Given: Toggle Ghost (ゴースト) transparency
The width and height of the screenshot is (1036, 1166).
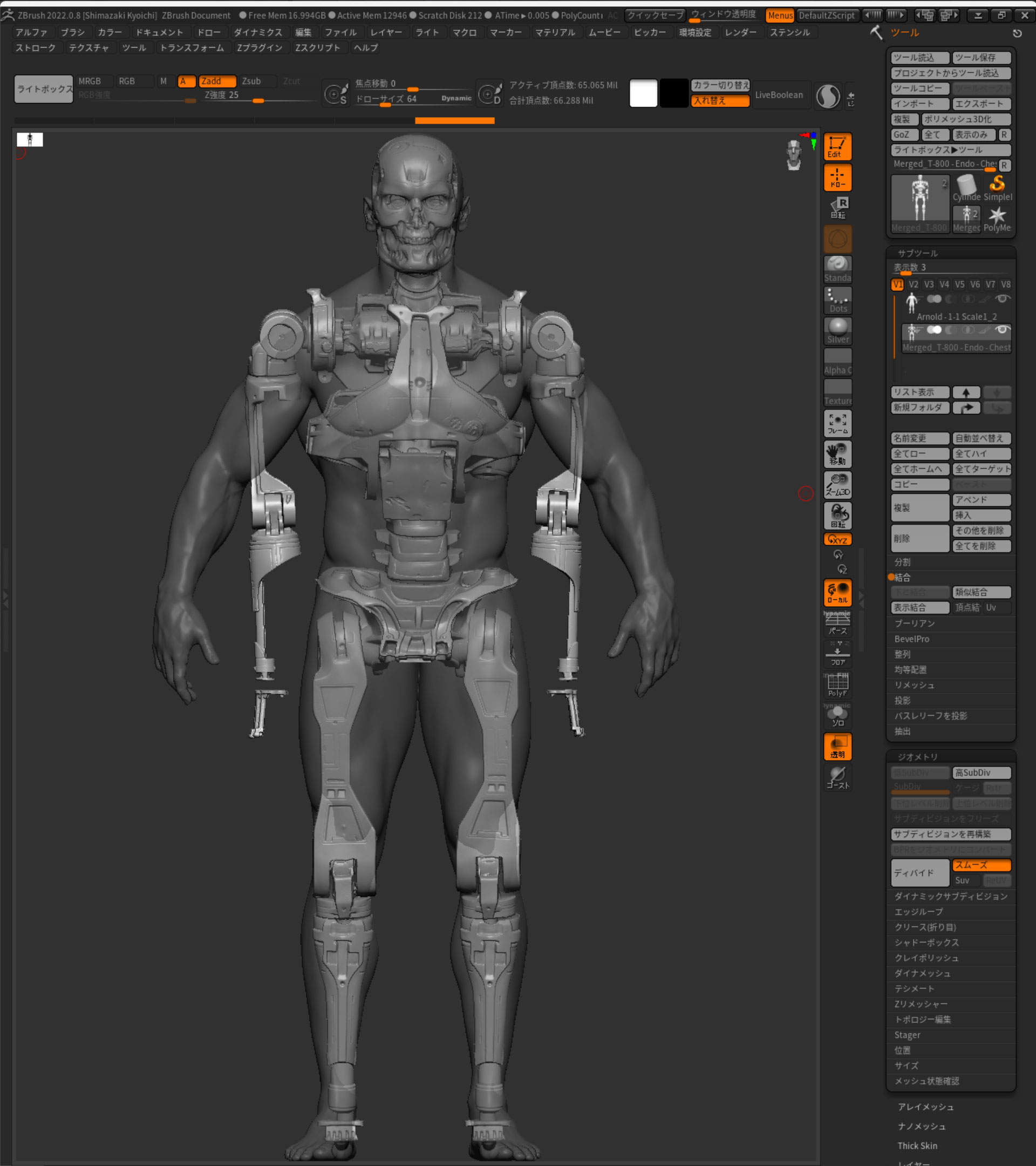Looking at the screenshot, I should tap(837, 777).
